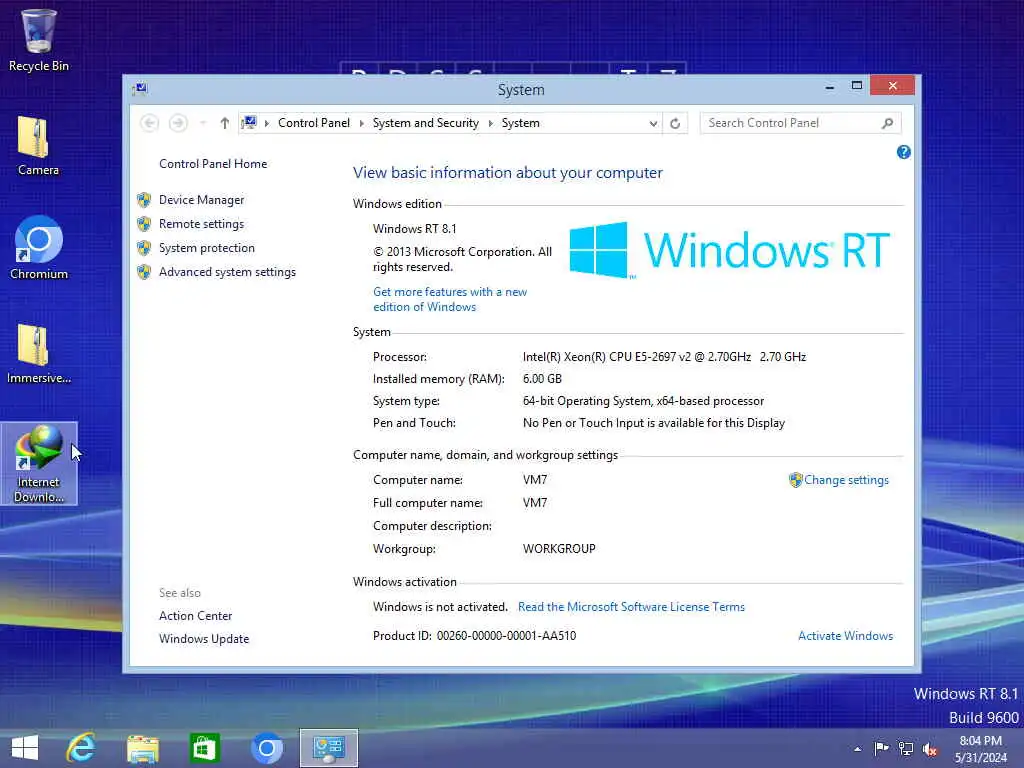Click the address bar computer icon
The image size is (1024, 768).
(249, 122)
